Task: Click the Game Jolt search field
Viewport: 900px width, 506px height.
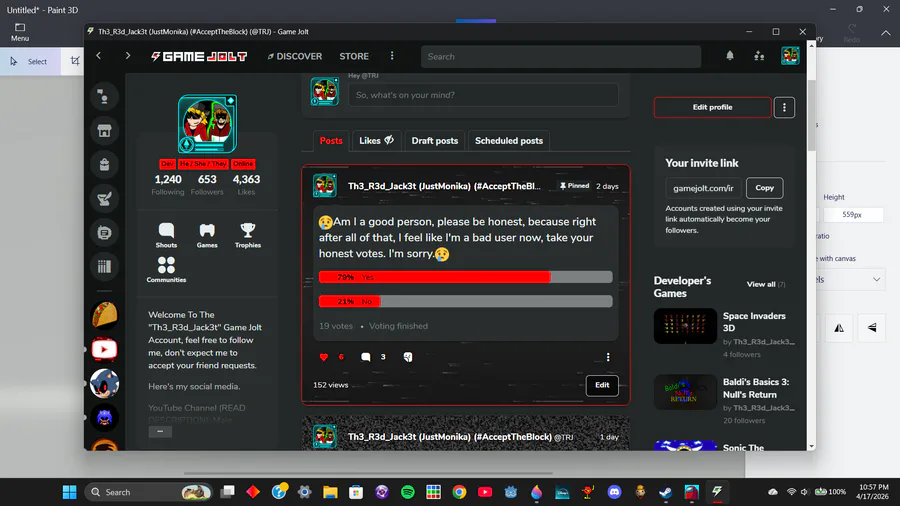Action: 561,56
